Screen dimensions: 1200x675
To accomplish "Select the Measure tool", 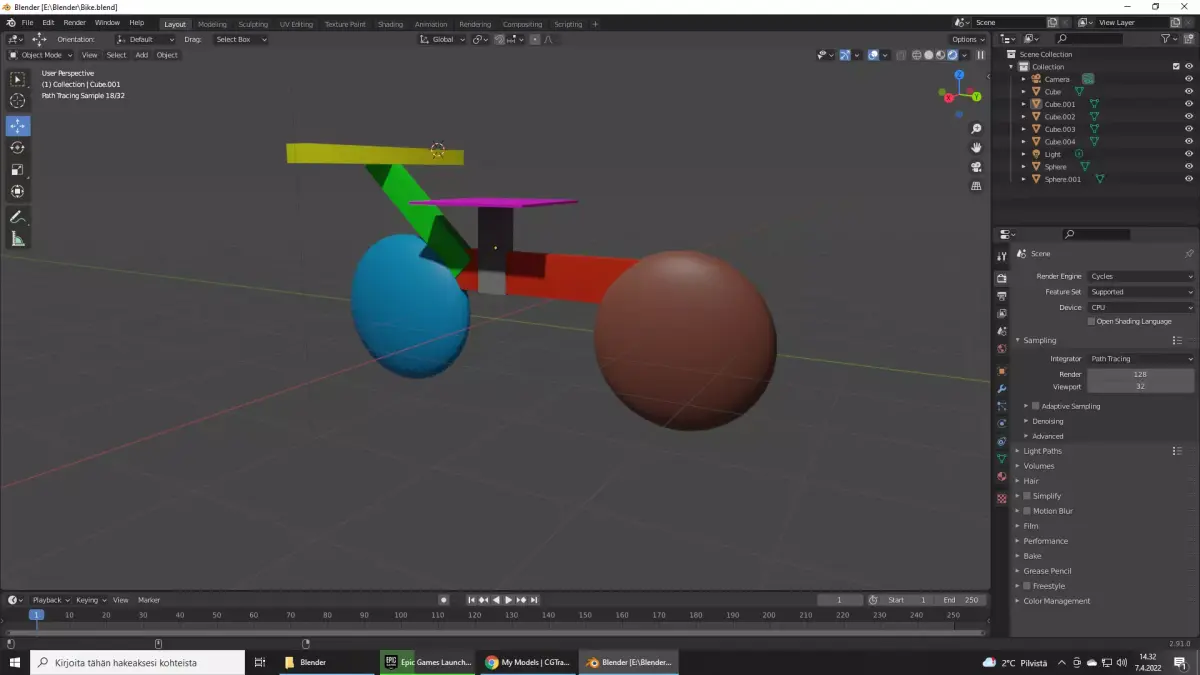I will pos(18,238).
